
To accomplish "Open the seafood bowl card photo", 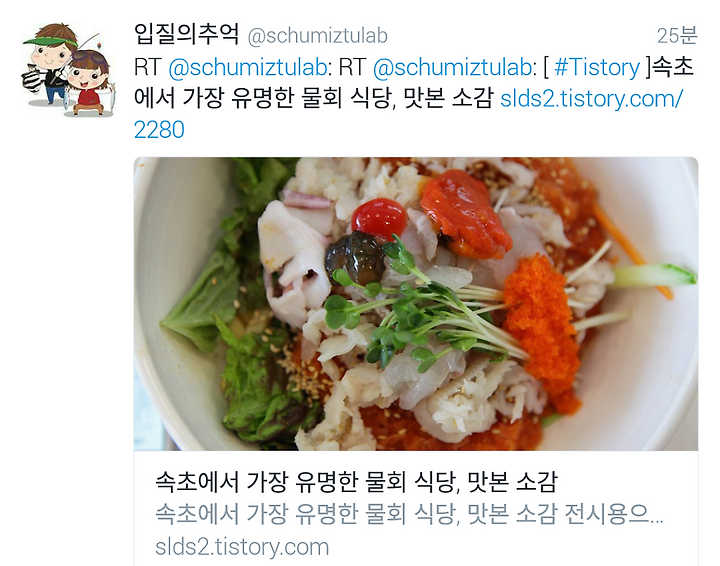I will pos(416,303).
